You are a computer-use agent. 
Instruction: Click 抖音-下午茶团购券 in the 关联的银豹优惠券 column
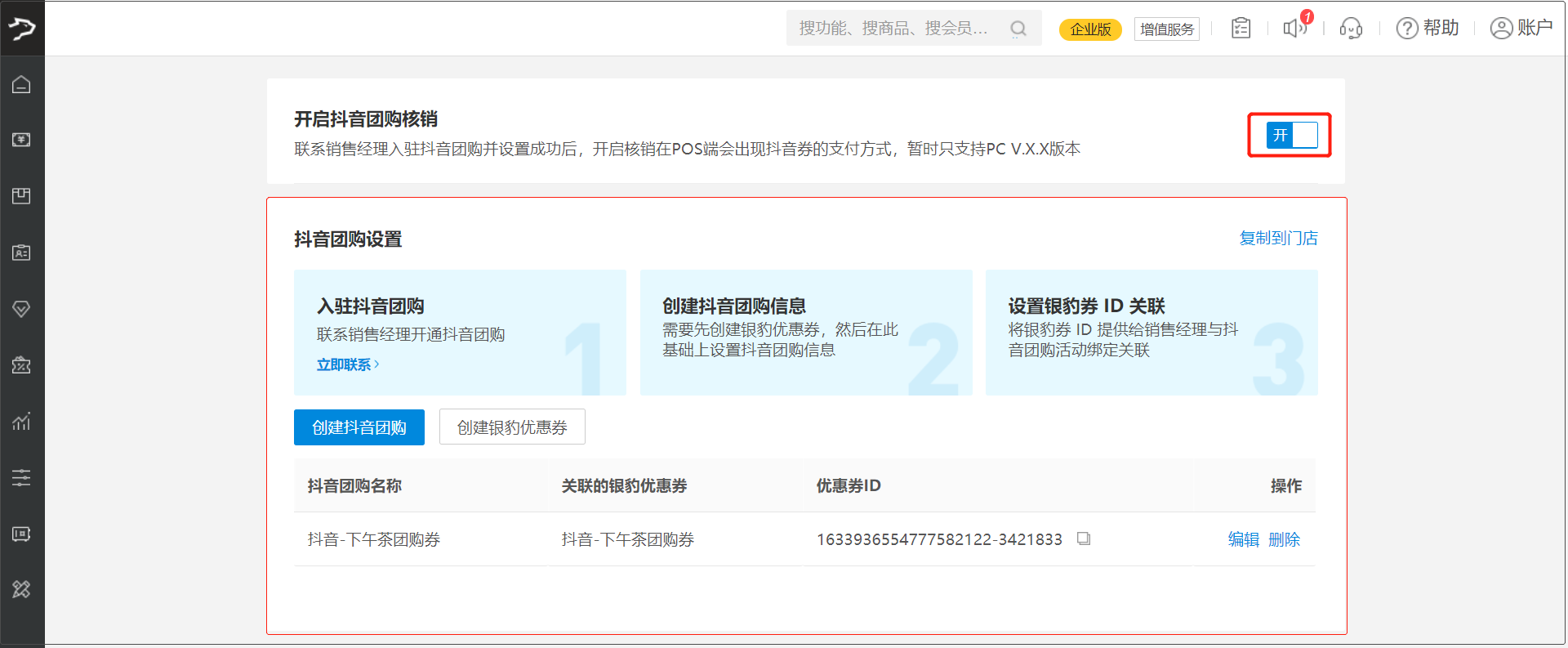point(628,539)
